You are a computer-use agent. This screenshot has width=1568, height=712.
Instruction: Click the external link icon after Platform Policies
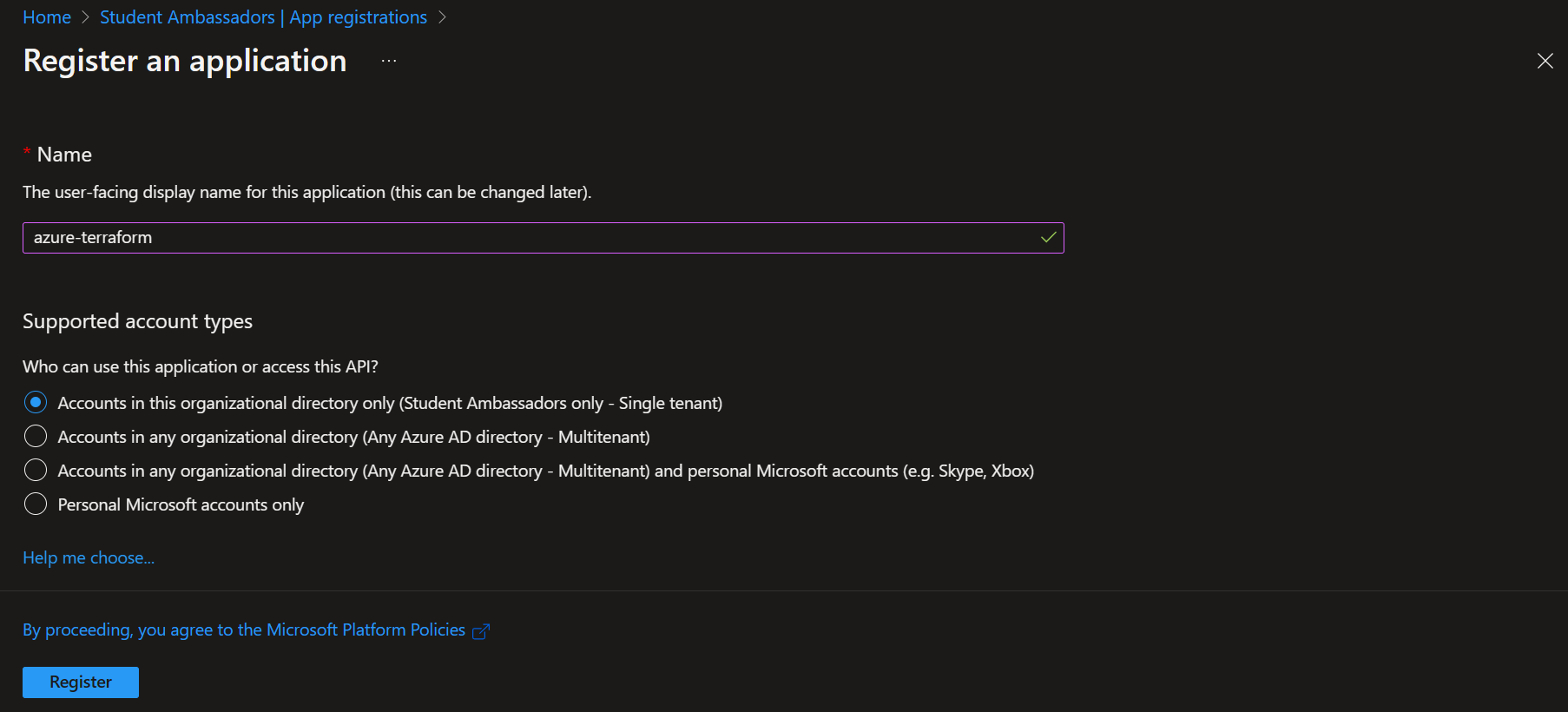(x=481, y=631)
